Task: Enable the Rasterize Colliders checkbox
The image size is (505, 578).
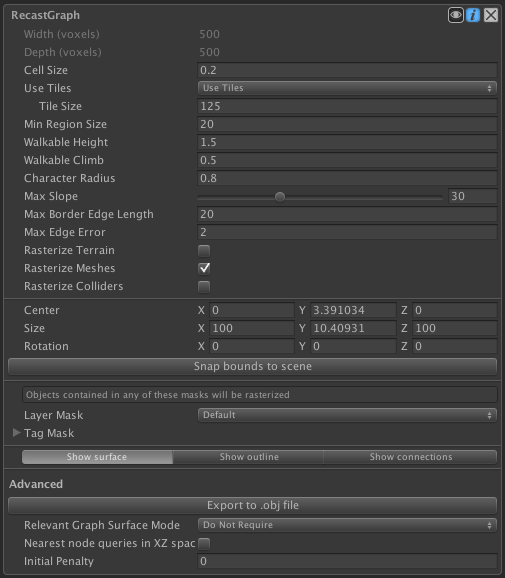Action: [x=204, y=286]
